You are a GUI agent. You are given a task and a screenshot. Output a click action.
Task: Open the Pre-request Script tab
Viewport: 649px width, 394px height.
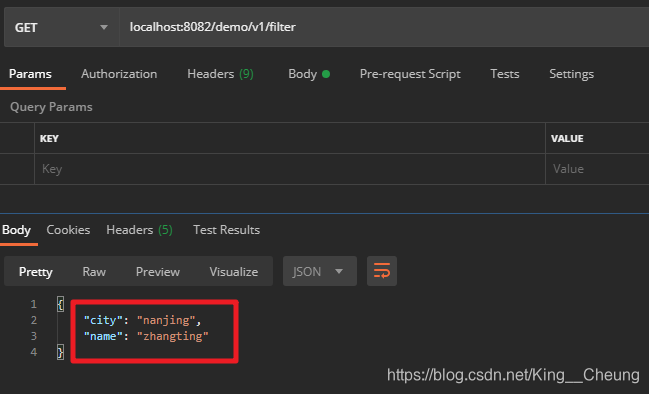click(410, 74)
